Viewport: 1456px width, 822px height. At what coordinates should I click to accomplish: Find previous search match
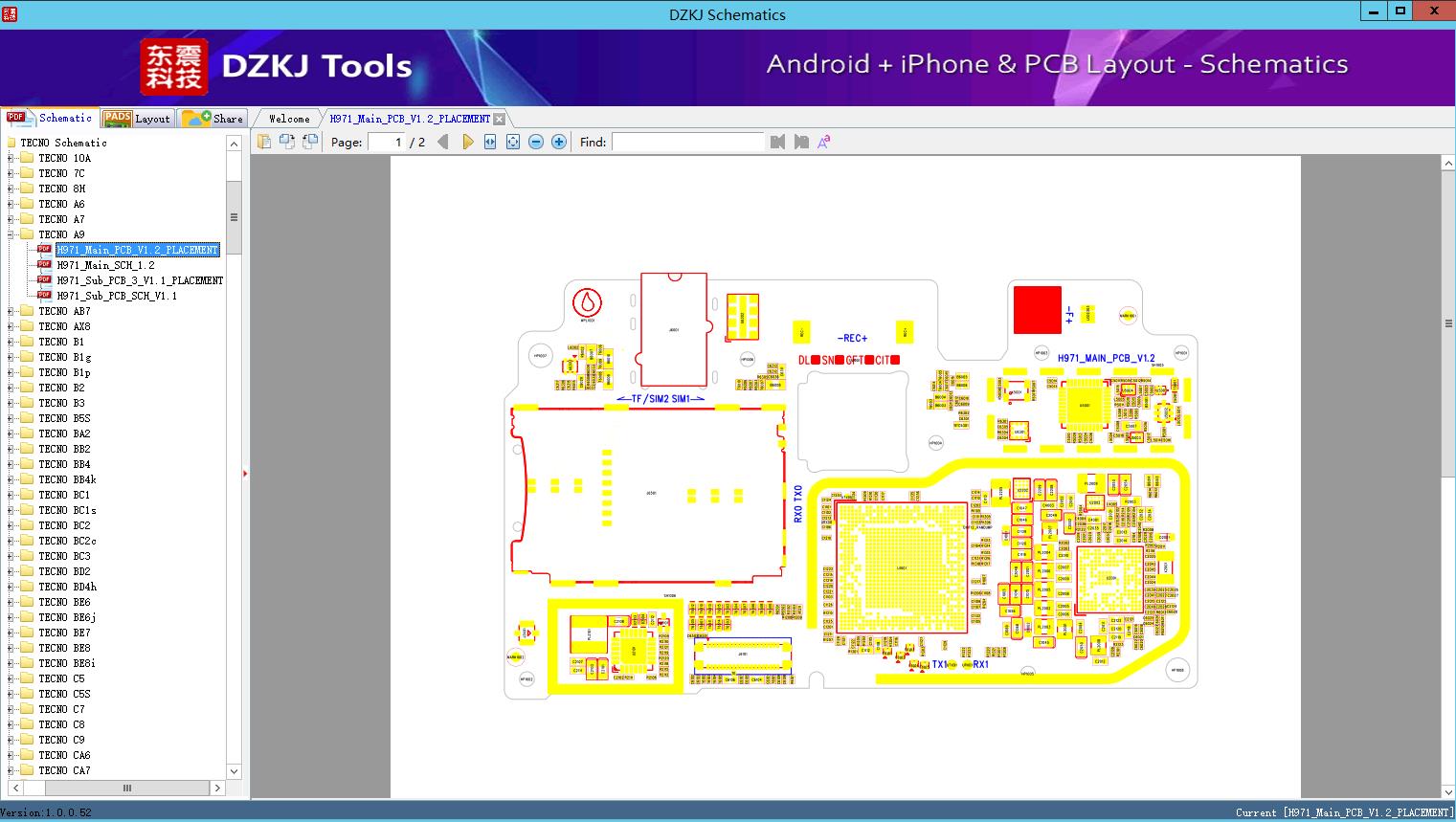pos(777,142)
